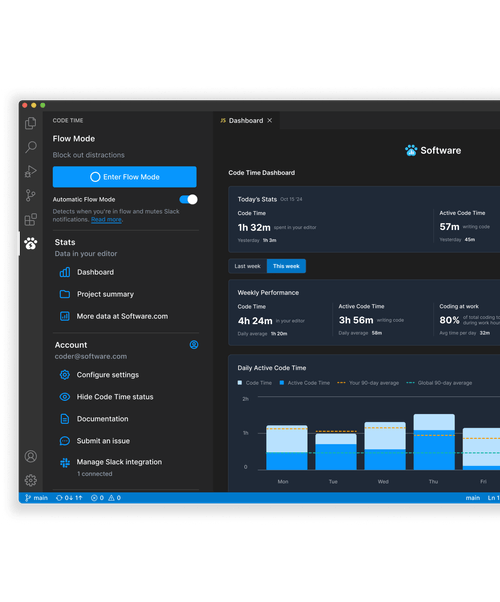Click the Flow Mode section heading
Screen dimensions: 500x602
(x=74, y=139)
